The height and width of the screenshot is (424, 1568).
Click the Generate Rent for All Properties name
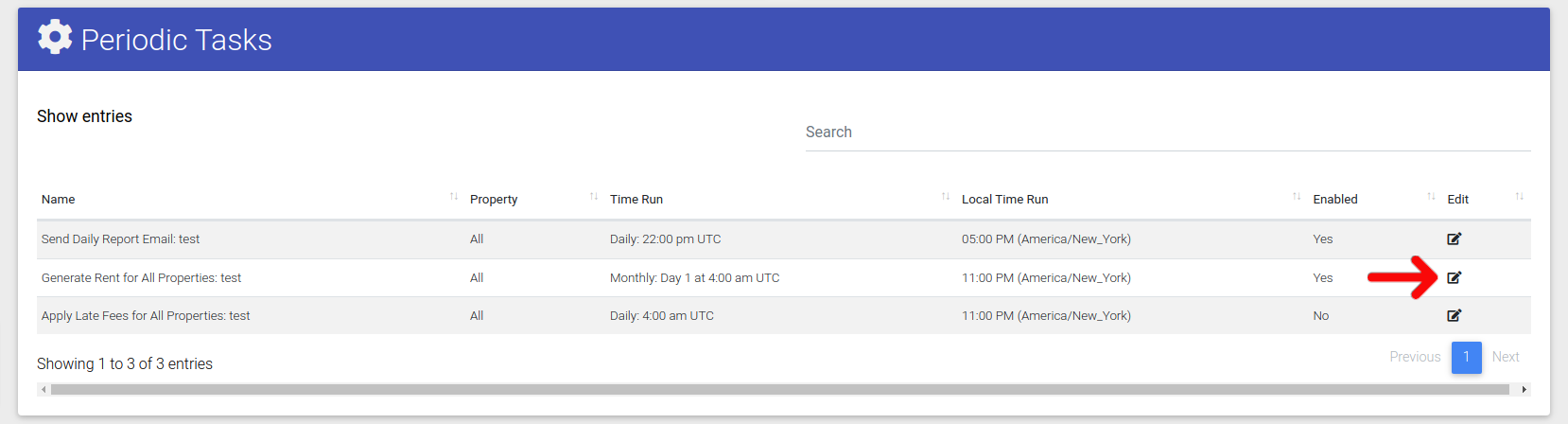click(141, 277)
